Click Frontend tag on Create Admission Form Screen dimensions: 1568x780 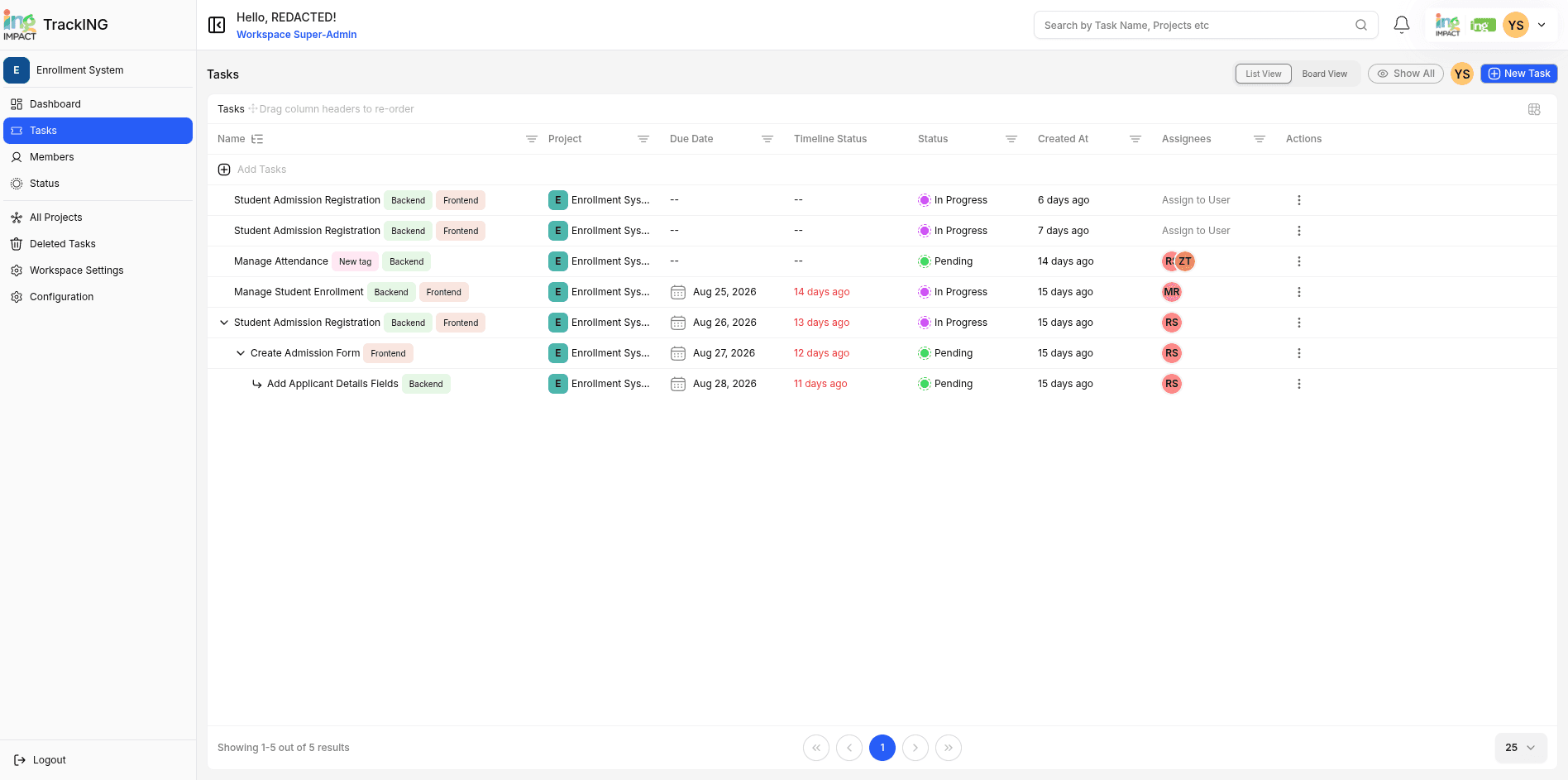(x=388, y=353)
